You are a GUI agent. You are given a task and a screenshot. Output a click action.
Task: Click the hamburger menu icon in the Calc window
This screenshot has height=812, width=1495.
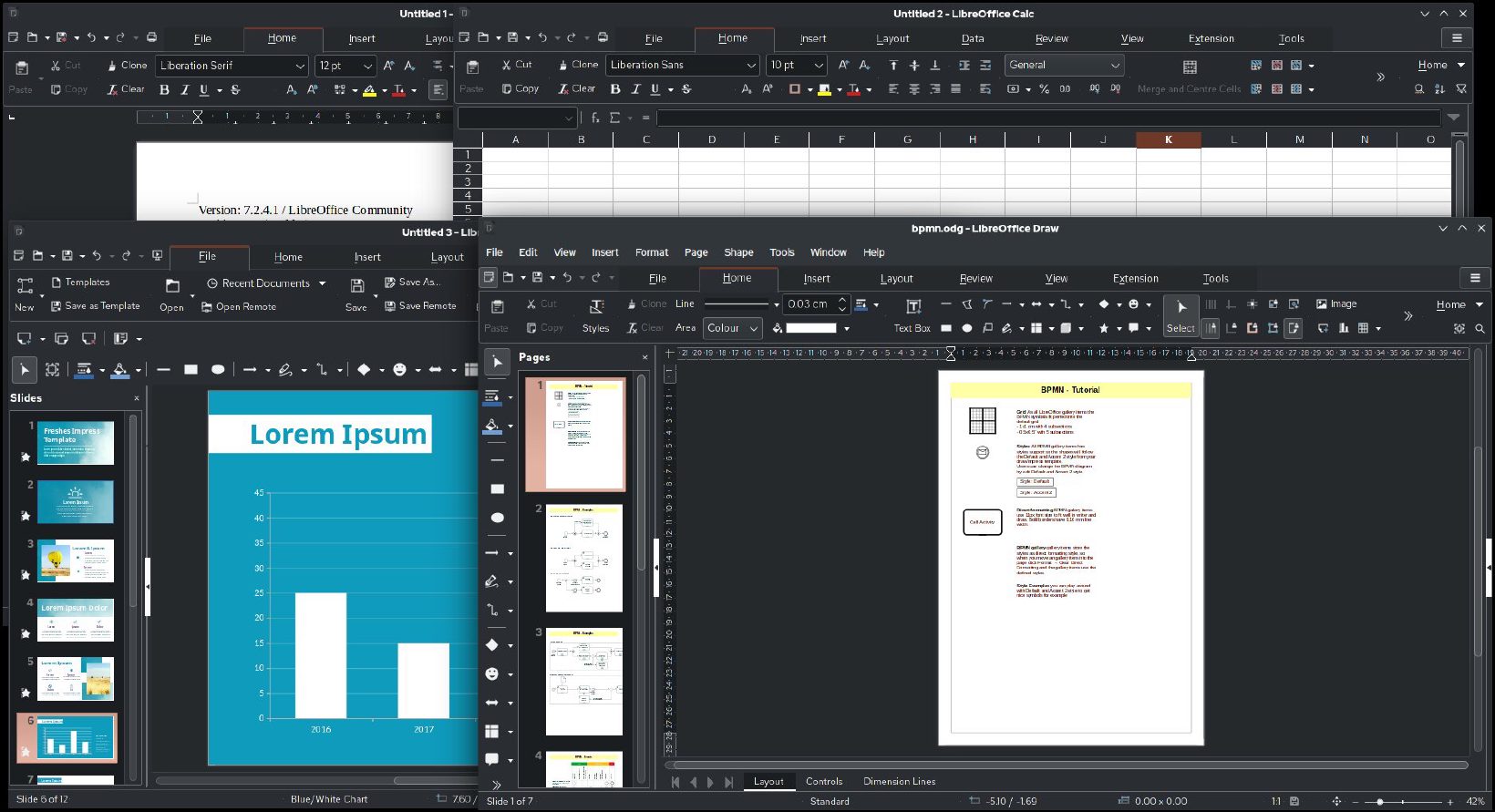coord(1457,37)
